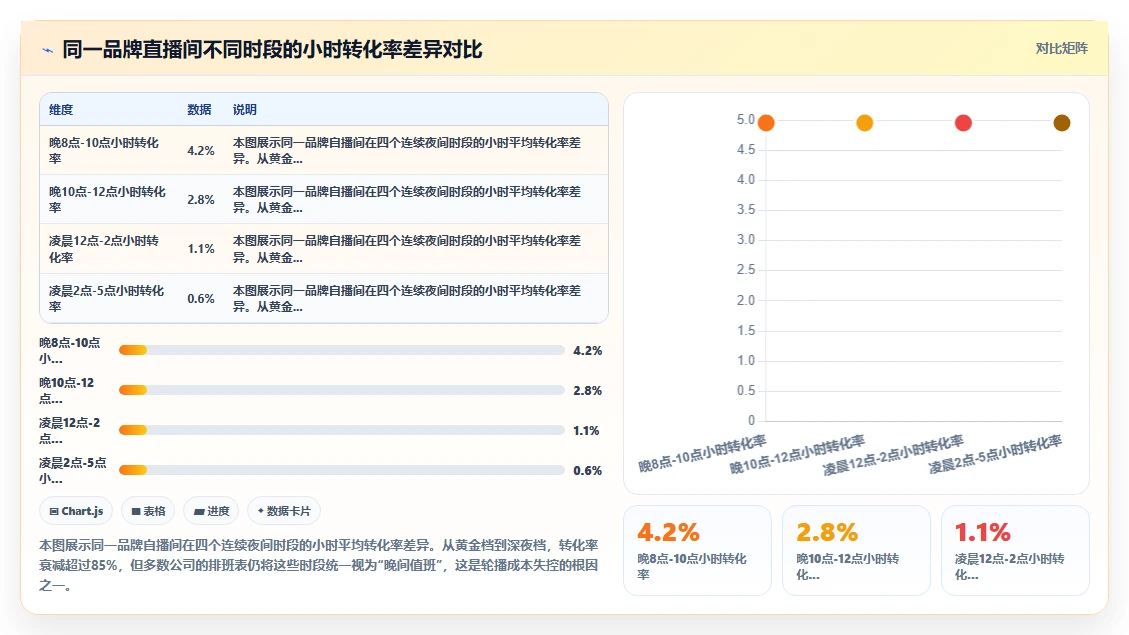Click the 2.8% table cell

[201, 199]
